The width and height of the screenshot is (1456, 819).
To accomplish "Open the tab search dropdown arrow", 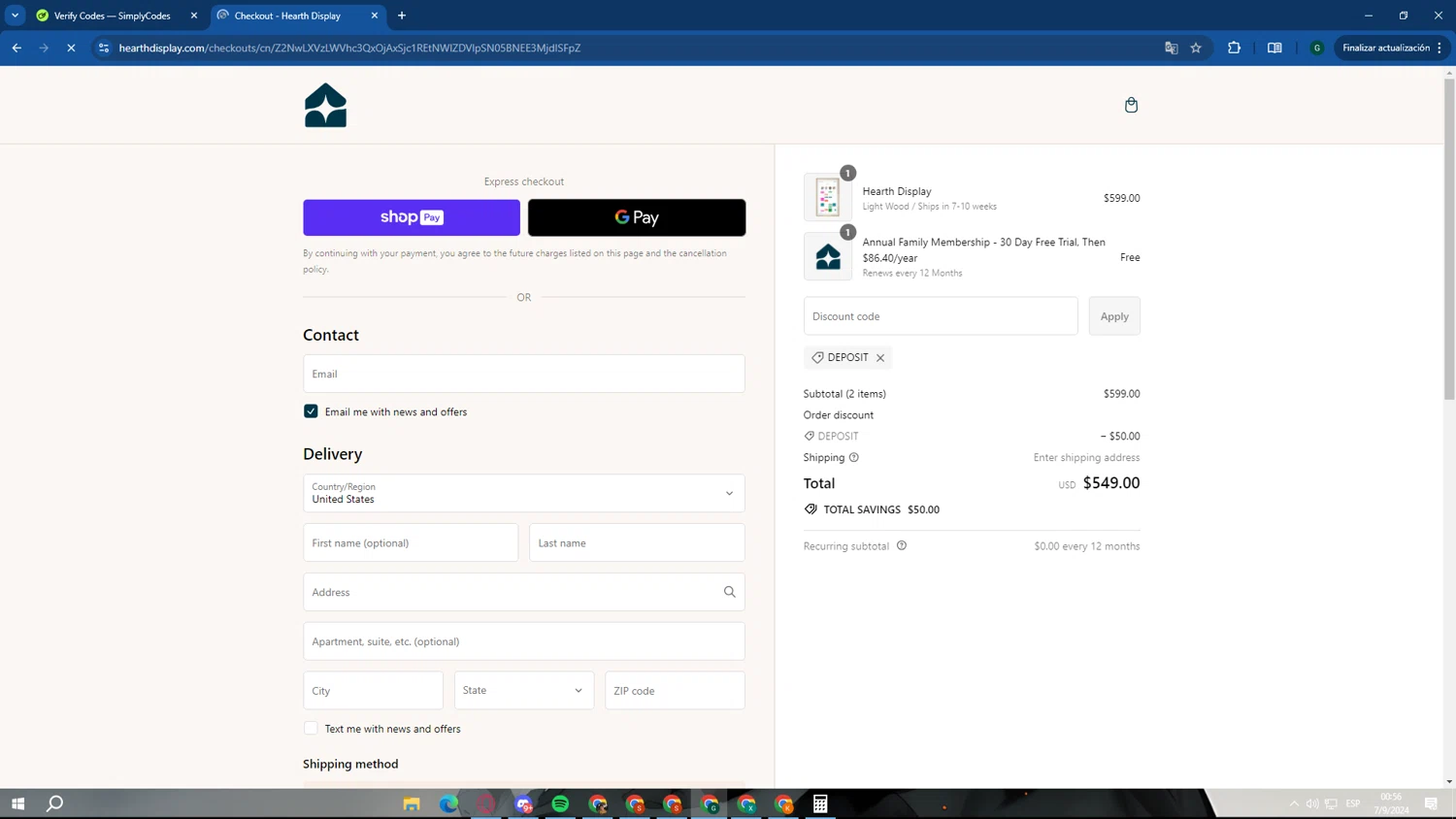I will [15, 16].
